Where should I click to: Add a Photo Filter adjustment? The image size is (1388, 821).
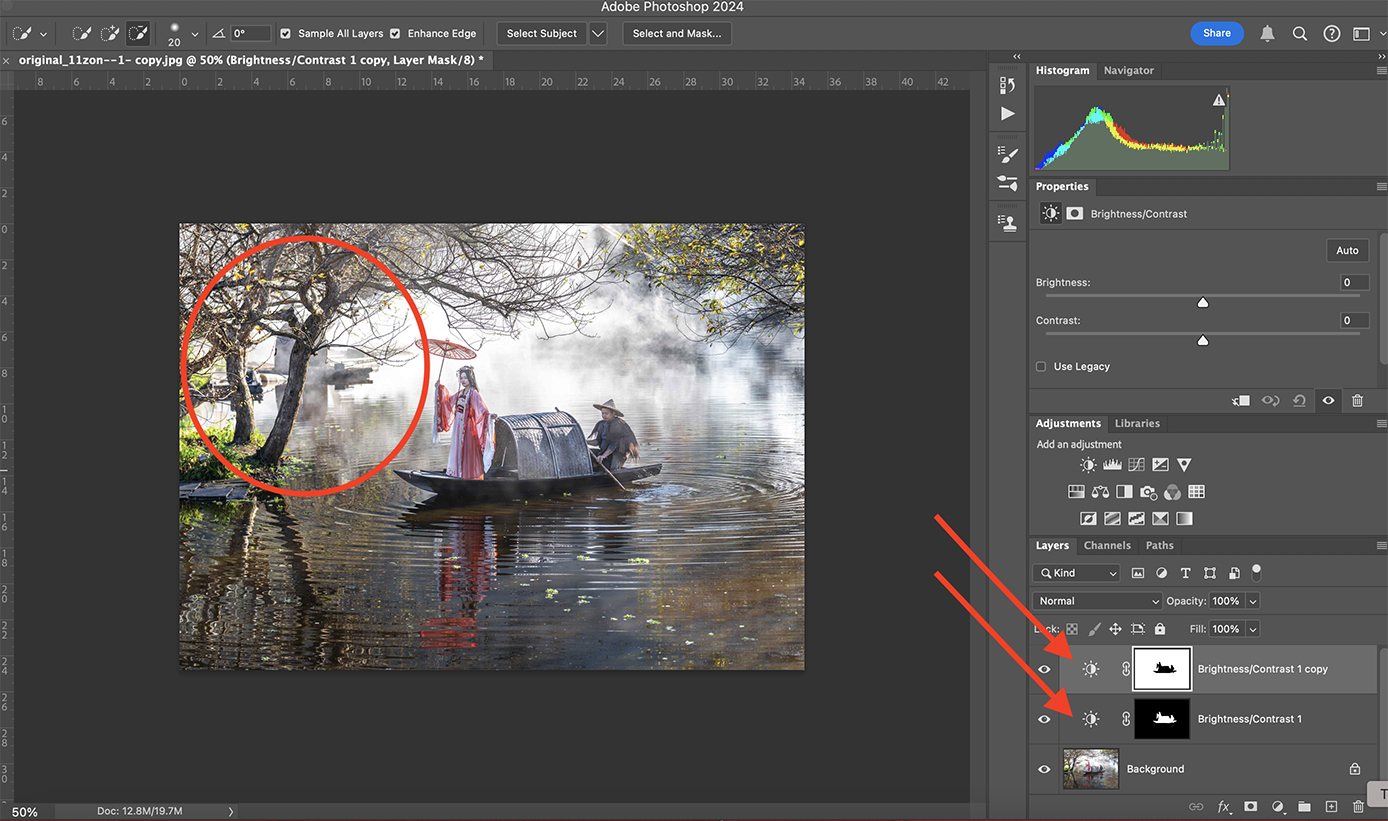pyautogui.click(x=1148, y=492)
